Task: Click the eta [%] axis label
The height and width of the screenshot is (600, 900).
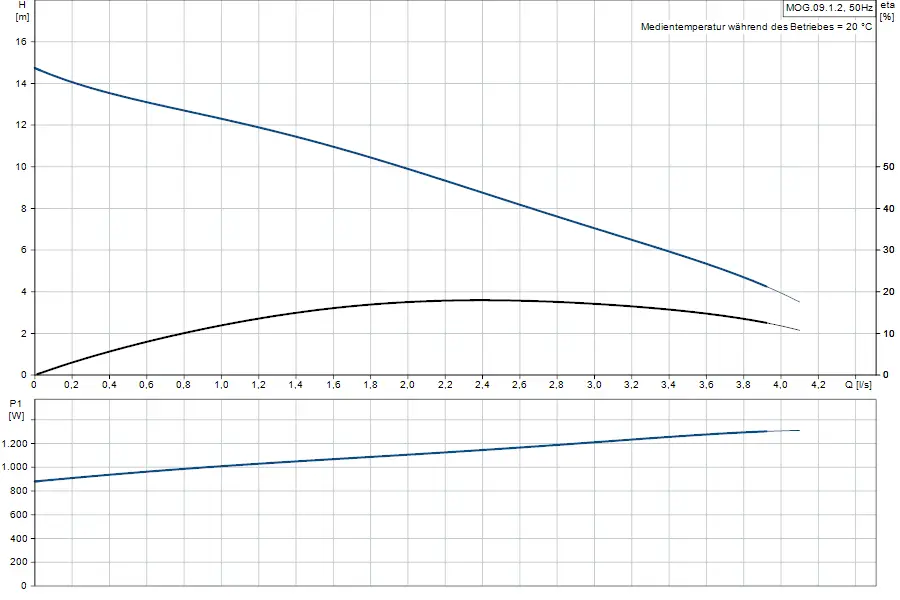Action: click(887, 11)
